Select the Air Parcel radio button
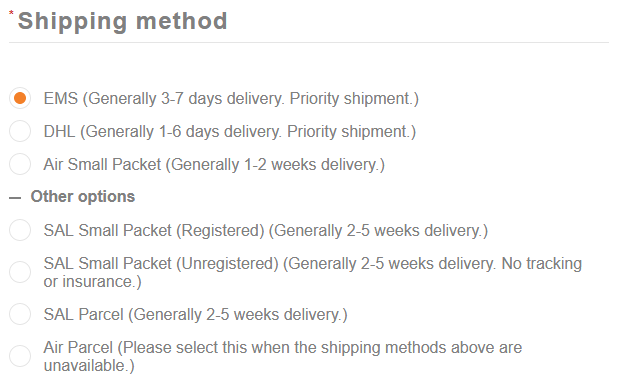This screenshot has height=387, width=618. (x=20, y=356)
